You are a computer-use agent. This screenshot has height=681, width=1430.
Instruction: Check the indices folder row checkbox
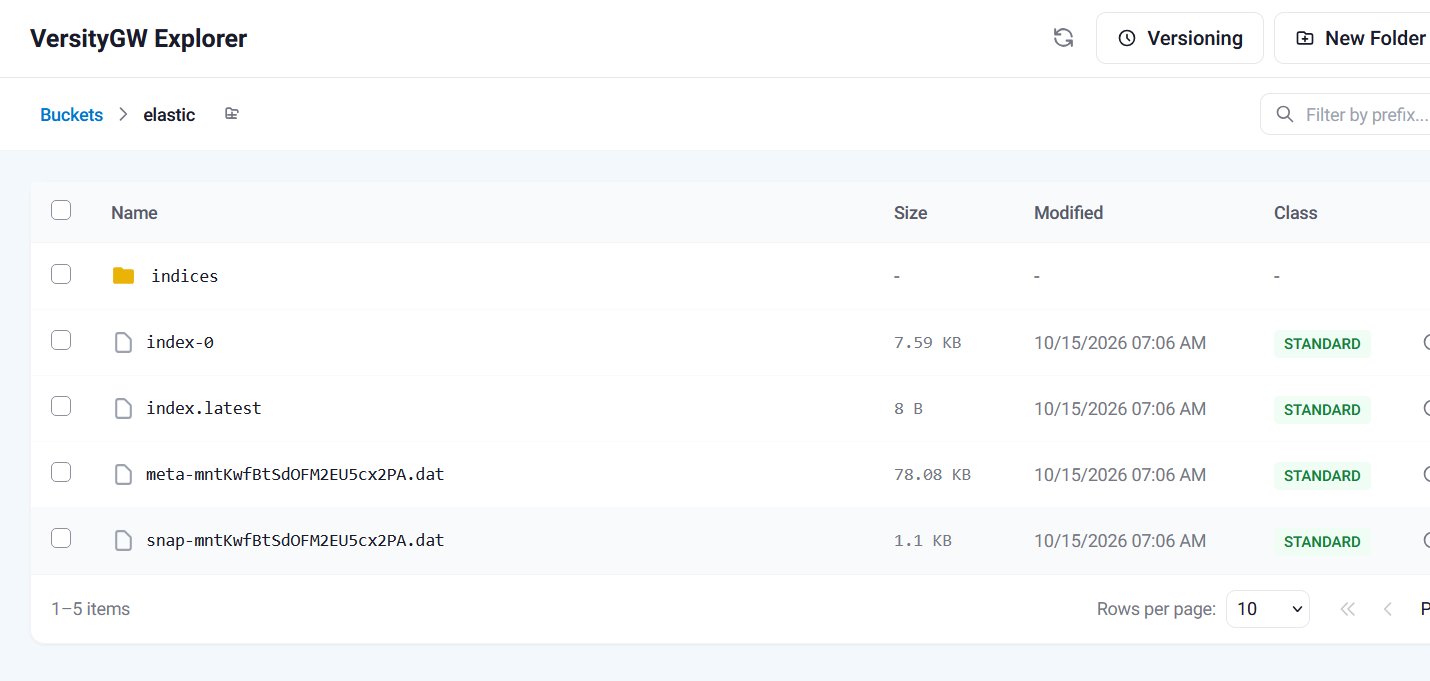click(61, 274)
